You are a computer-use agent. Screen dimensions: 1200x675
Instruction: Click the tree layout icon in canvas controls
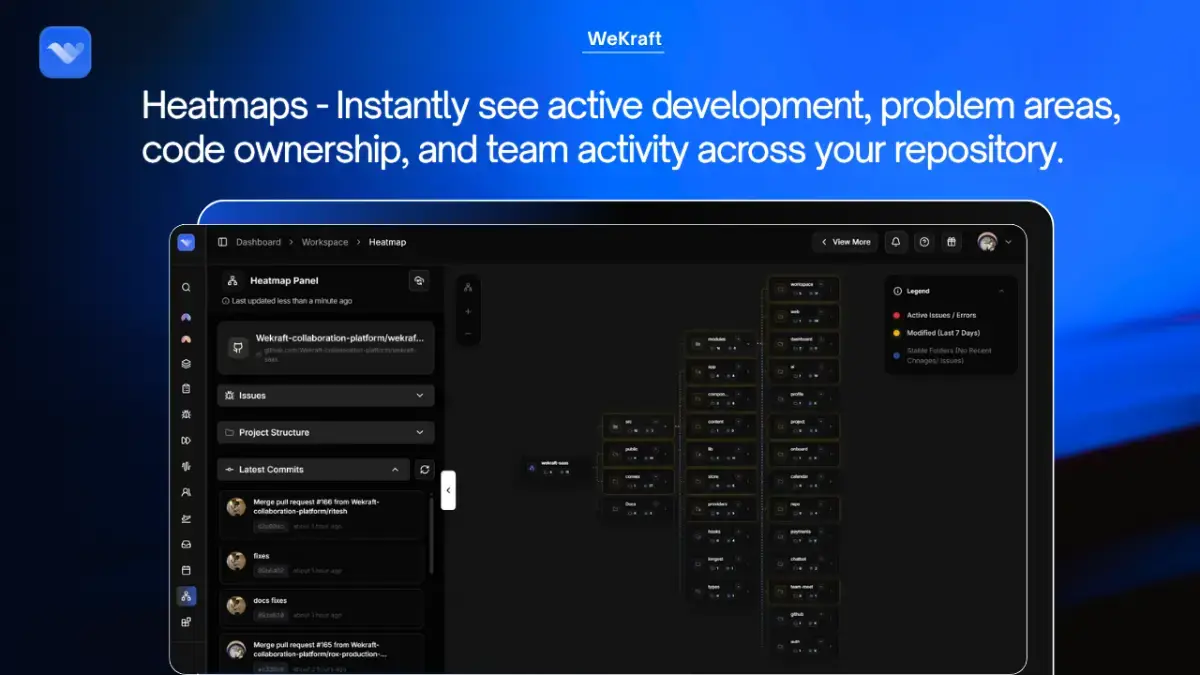468,287
